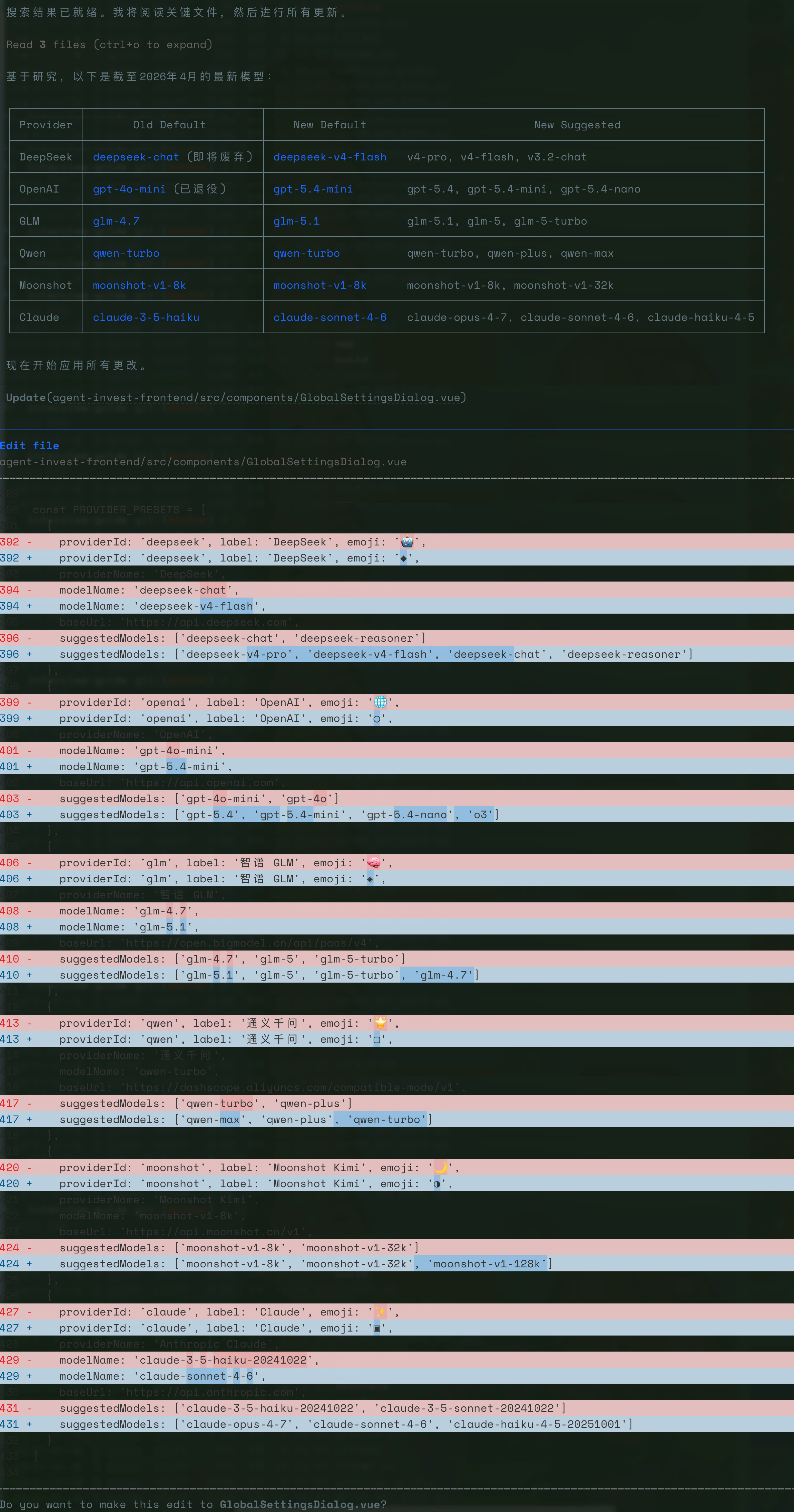Click removed line 417 with Qwen suggestedModels

point(397,1103)
